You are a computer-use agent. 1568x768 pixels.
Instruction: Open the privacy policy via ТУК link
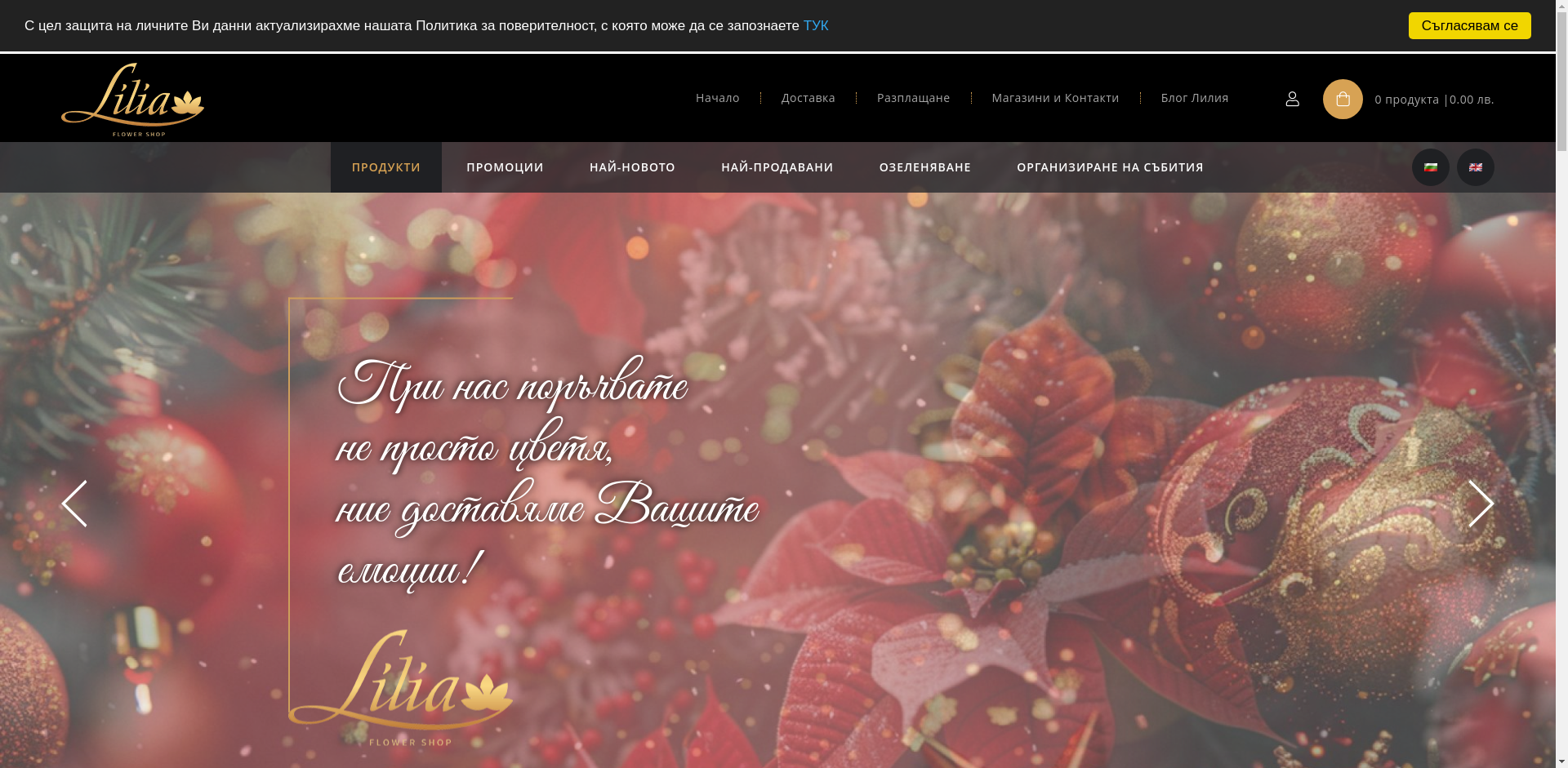point(816,25)
